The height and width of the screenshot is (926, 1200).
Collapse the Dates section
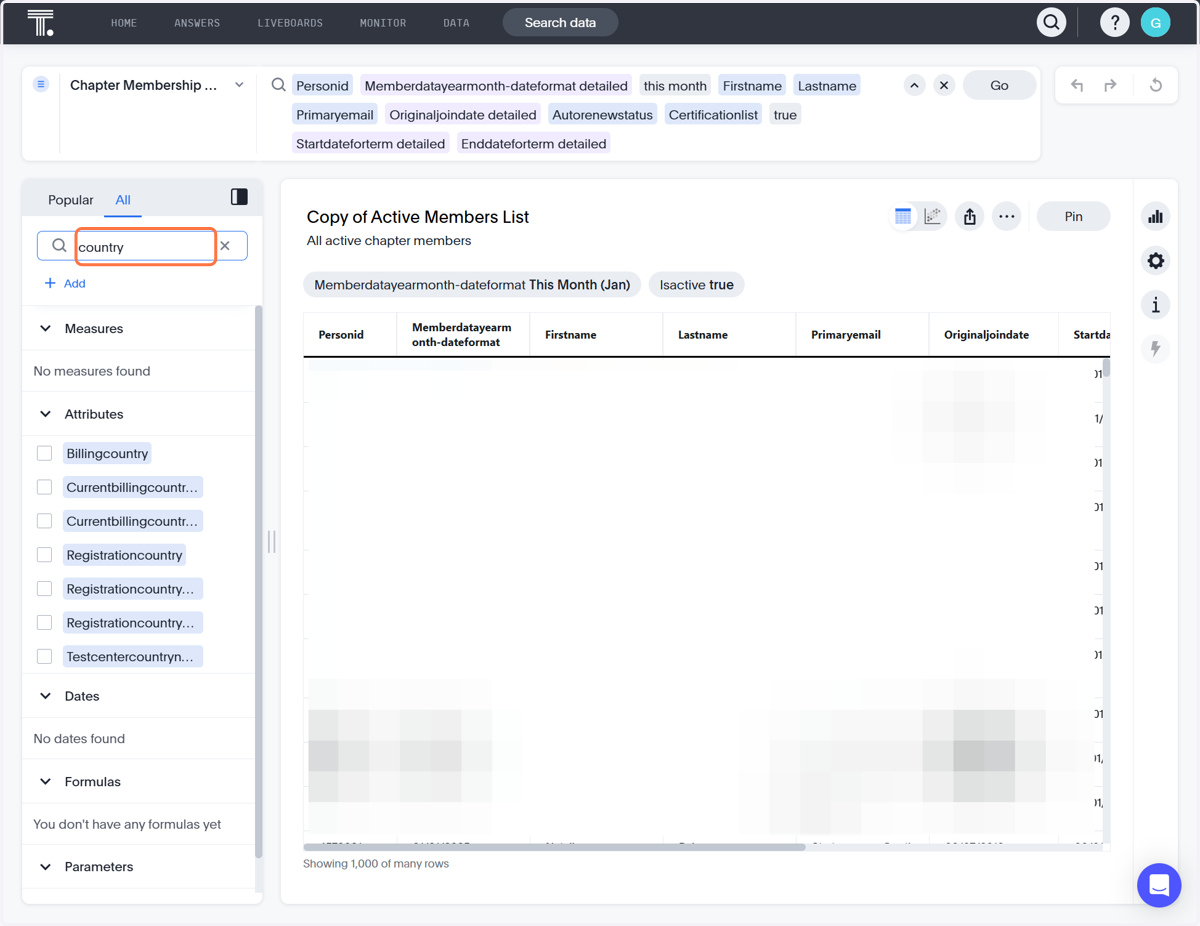(x=45, y=696)
